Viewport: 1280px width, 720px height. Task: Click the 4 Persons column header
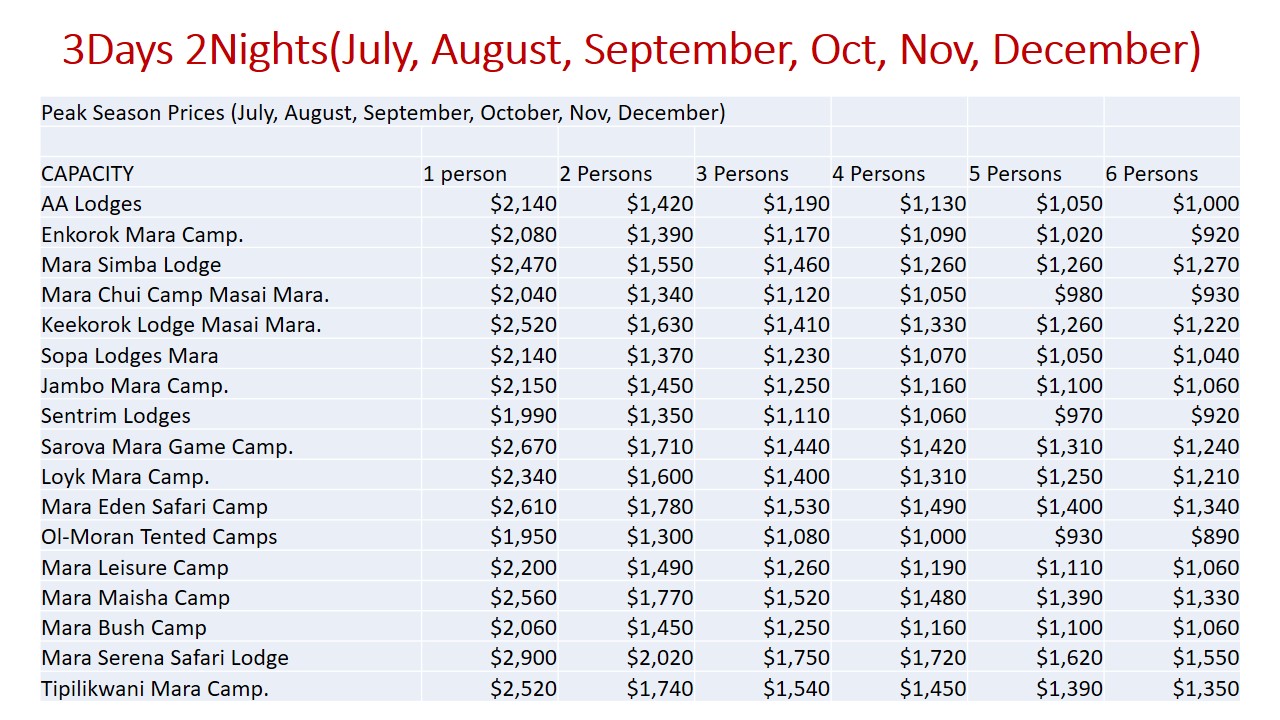(x=878, y=174)
